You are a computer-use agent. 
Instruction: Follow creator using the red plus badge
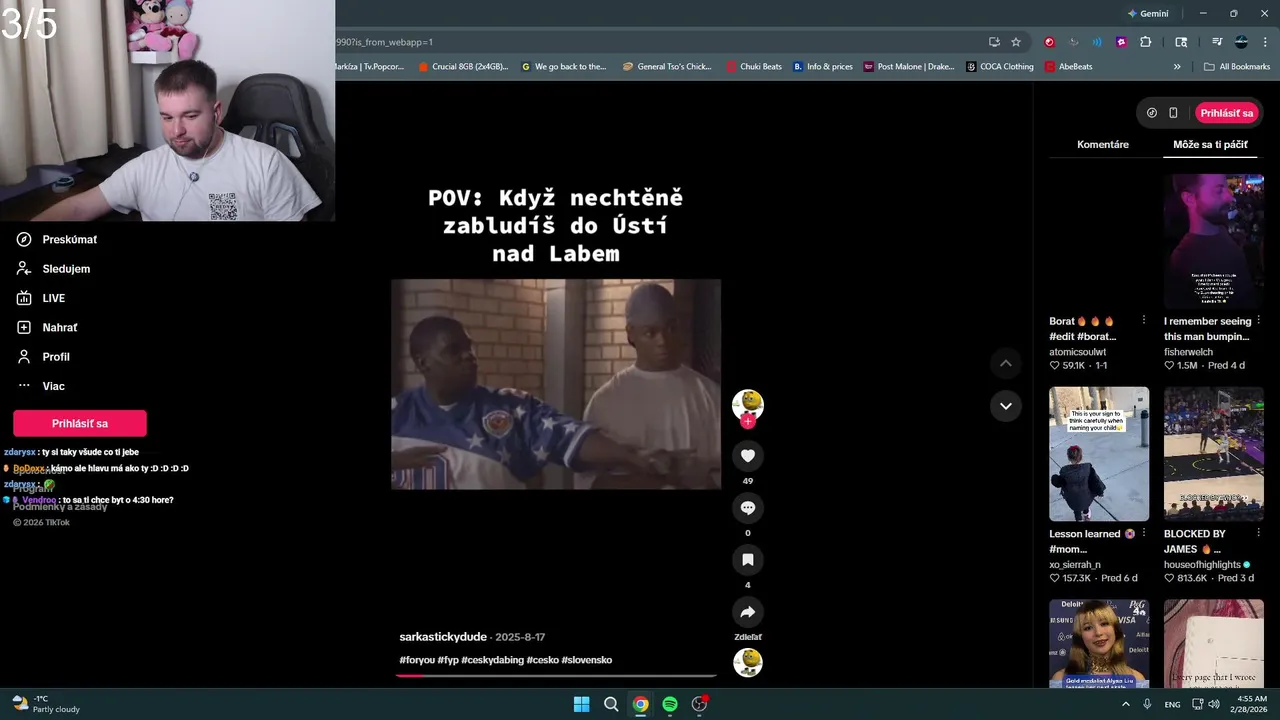(747, 422)
